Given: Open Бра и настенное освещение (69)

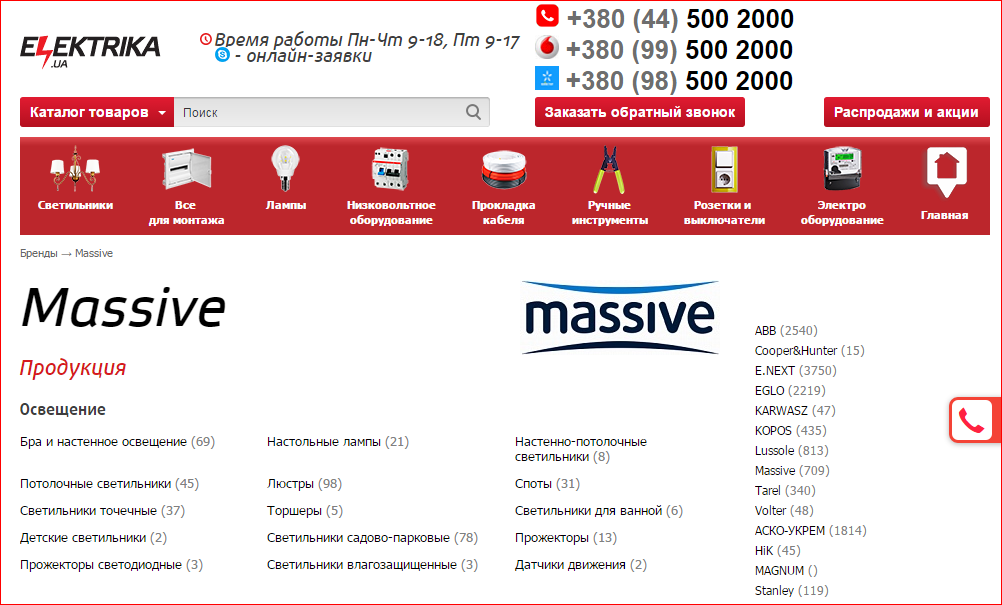Looking at the screenshot, I should coord(118,442).
